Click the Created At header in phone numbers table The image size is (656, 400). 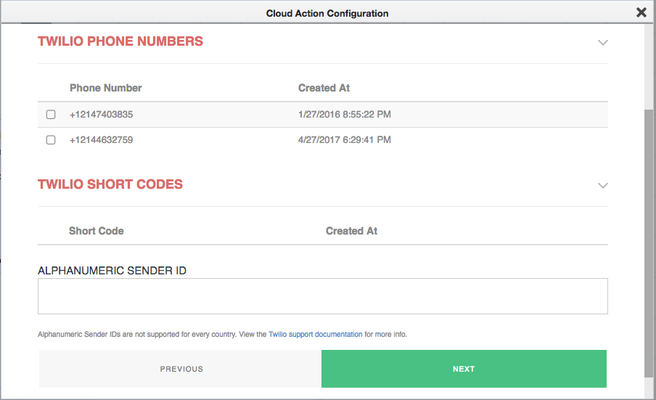pos(324,88)
